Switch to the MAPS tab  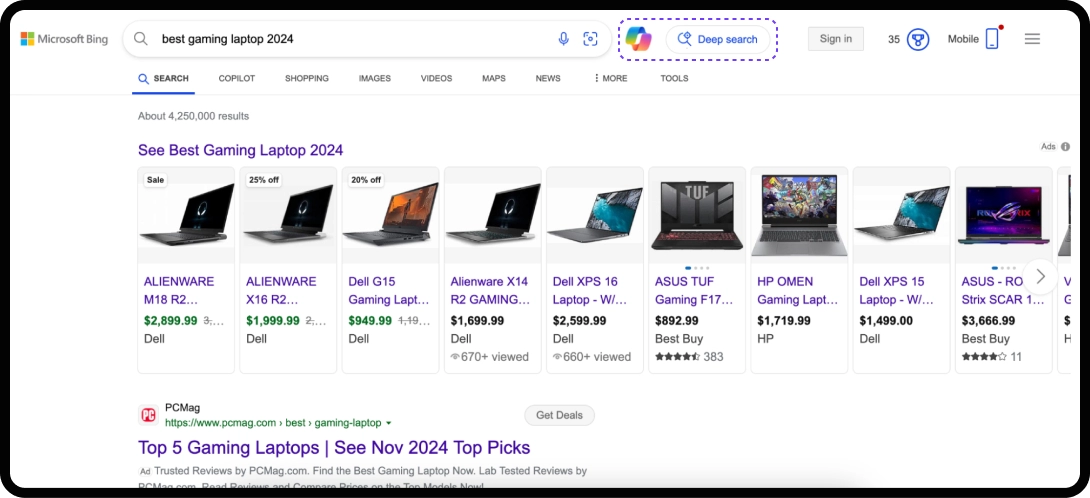(x=494, y=79)
